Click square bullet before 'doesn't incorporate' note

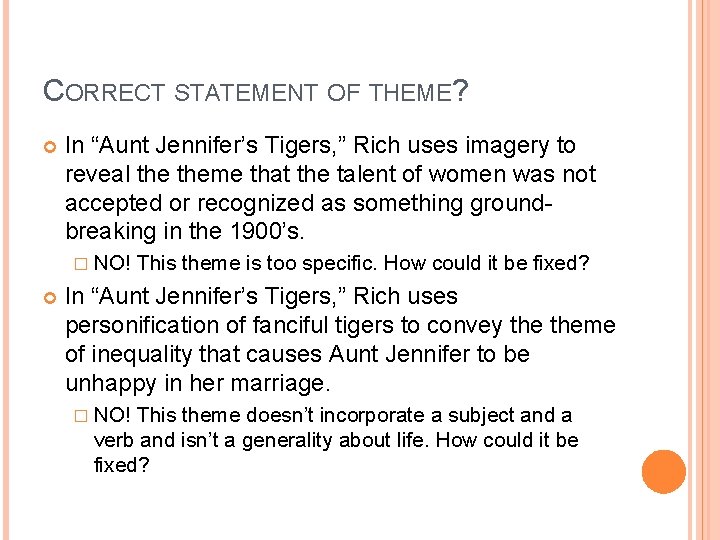[80, 416]
